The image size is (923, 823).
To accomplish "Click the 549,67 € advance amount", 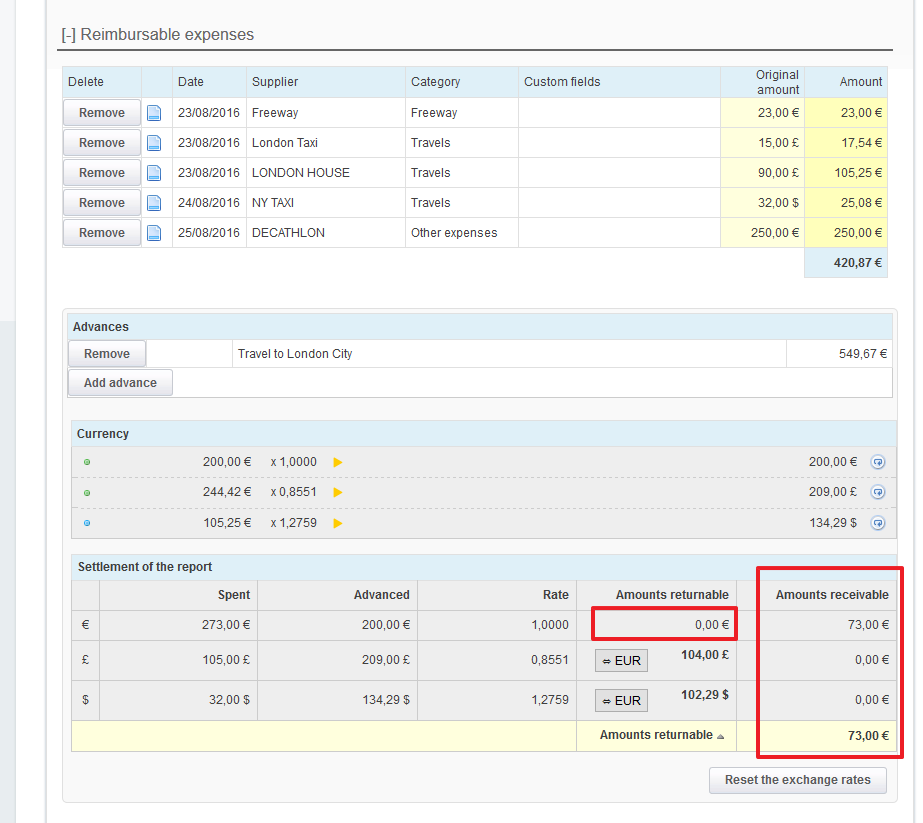I will tap(862, 354).
